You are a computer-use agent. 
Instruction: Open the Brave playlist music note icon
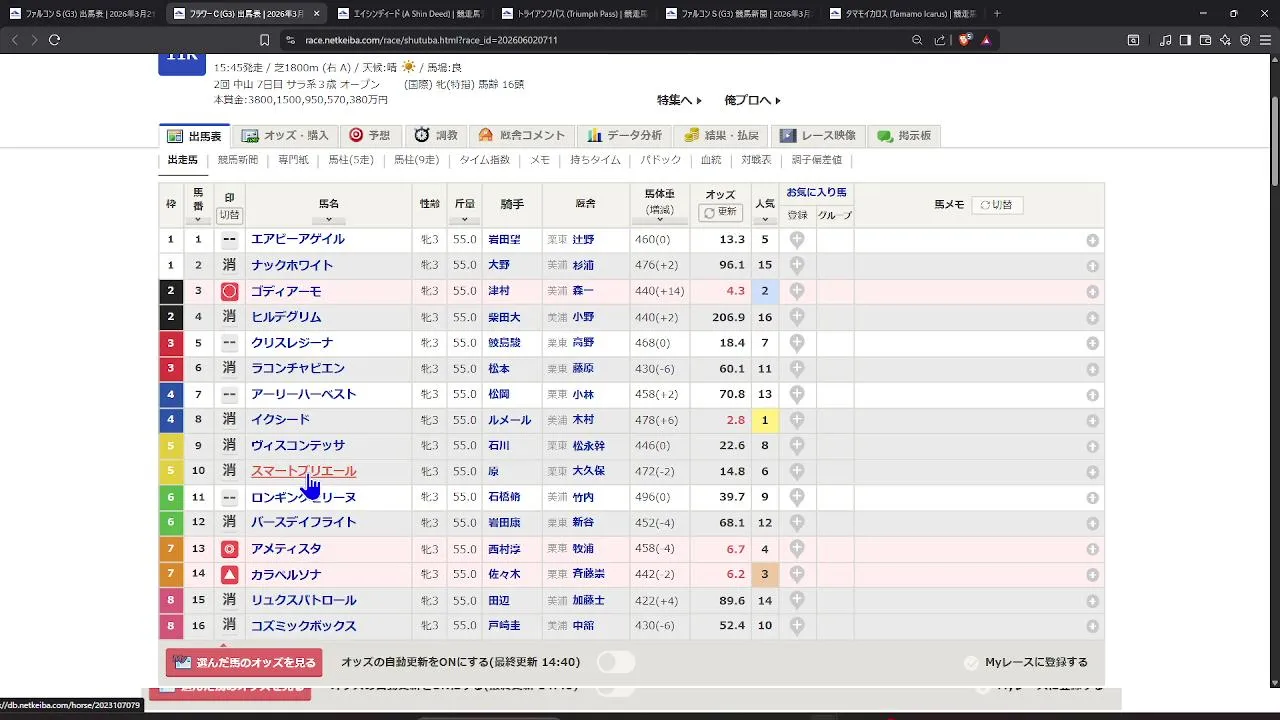tap(1166, 40)
